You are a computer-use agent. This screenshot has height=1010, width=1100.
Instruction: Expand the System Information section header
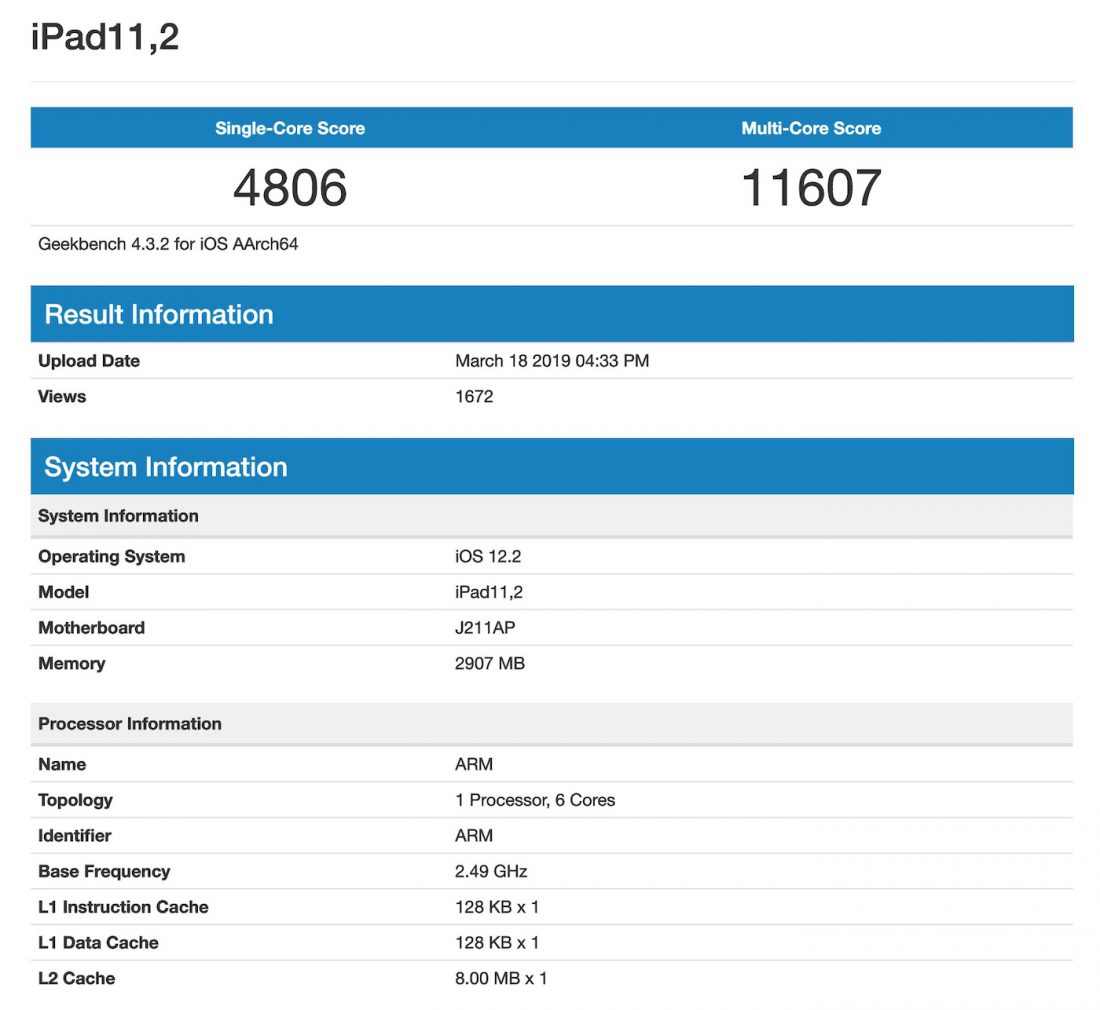(165, 466)
